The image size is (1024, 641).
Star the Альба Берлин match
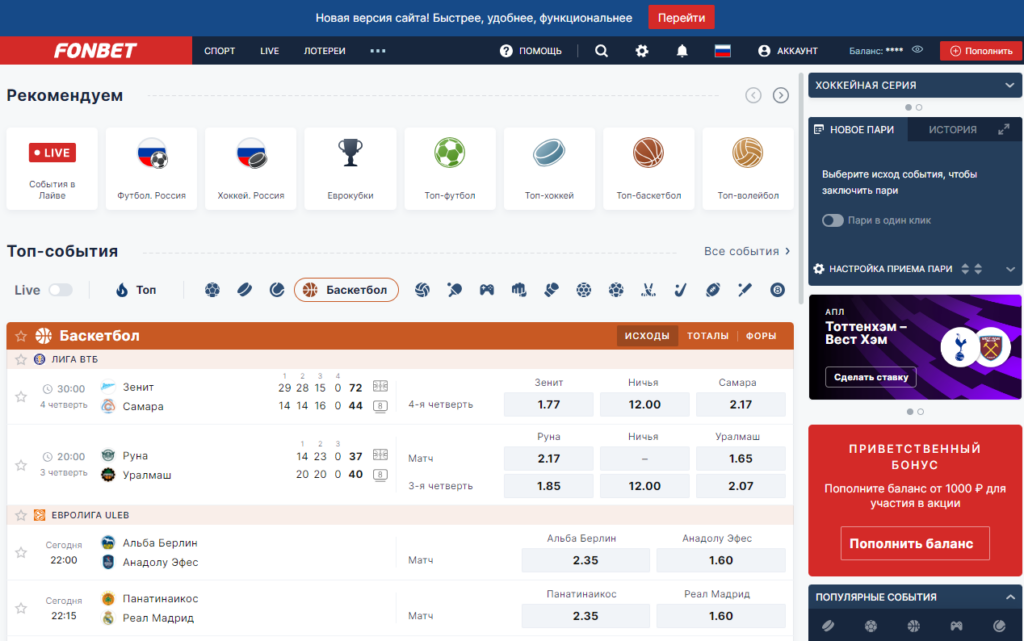pyautogui.click(x=21, y=553)
